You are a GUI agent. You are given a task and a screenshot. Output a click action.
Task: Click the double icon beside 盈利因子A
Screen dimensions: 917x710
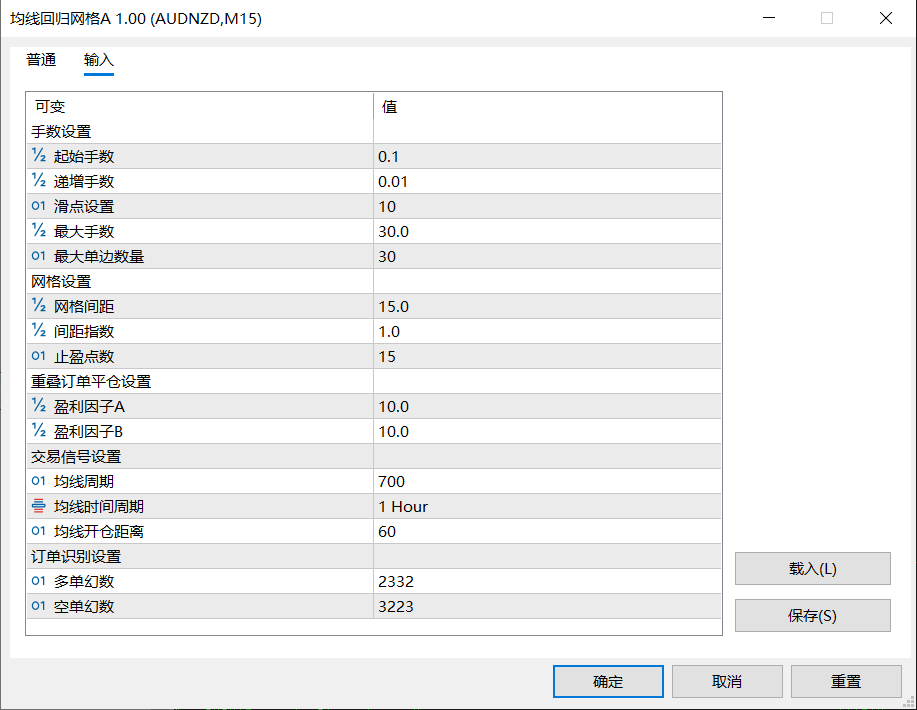click(x=39, y=406)
